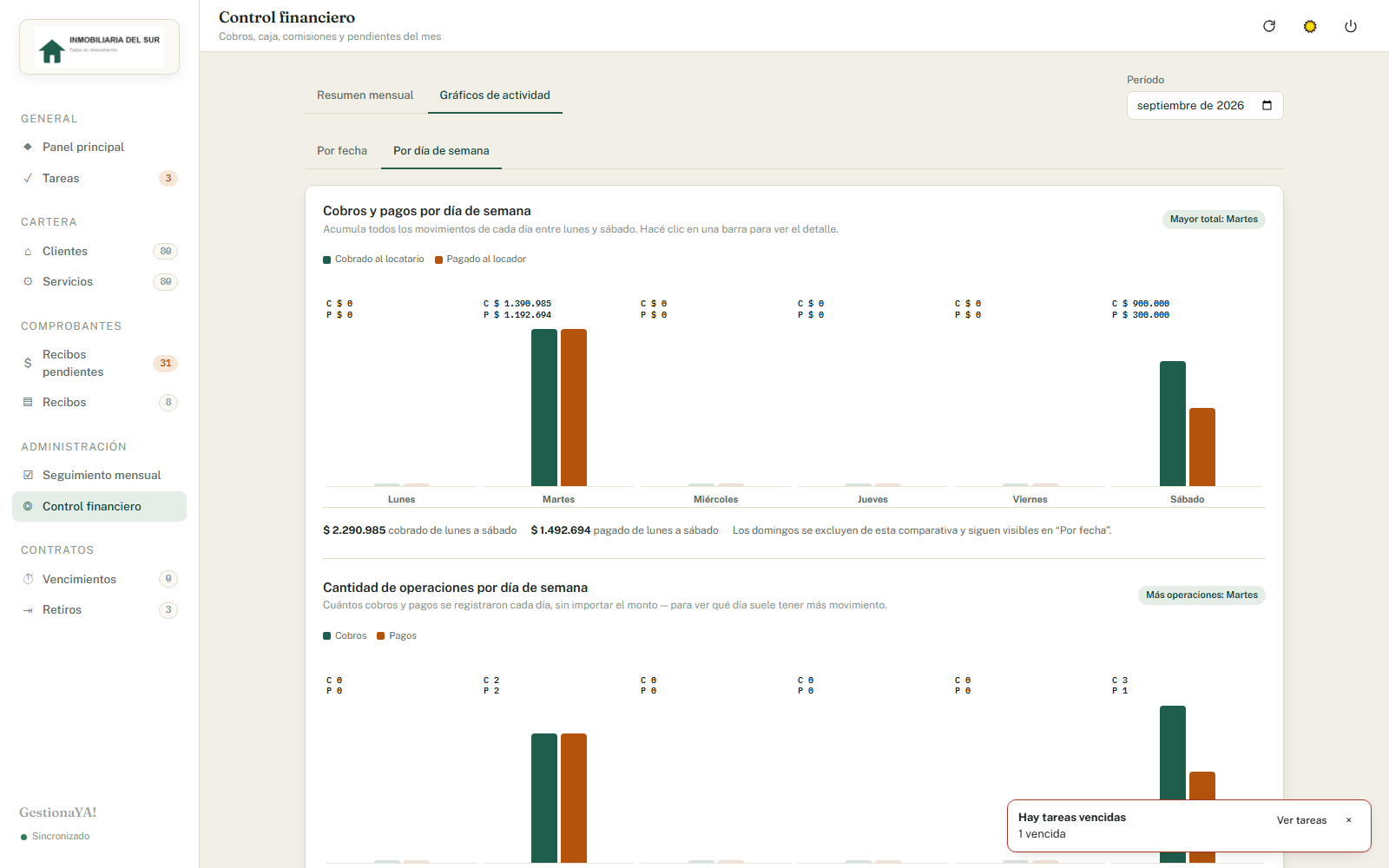Click the "Control financiero" page heading
Image resolution: width=1389 pixels, height=868 pixels.
click(x=286, y=17)
